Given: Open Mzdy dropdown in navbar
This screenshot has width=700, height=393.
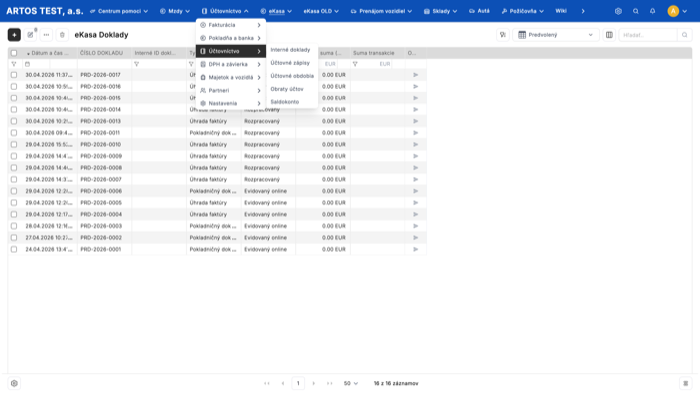Looking at the screenshot, I should point(175,11).
